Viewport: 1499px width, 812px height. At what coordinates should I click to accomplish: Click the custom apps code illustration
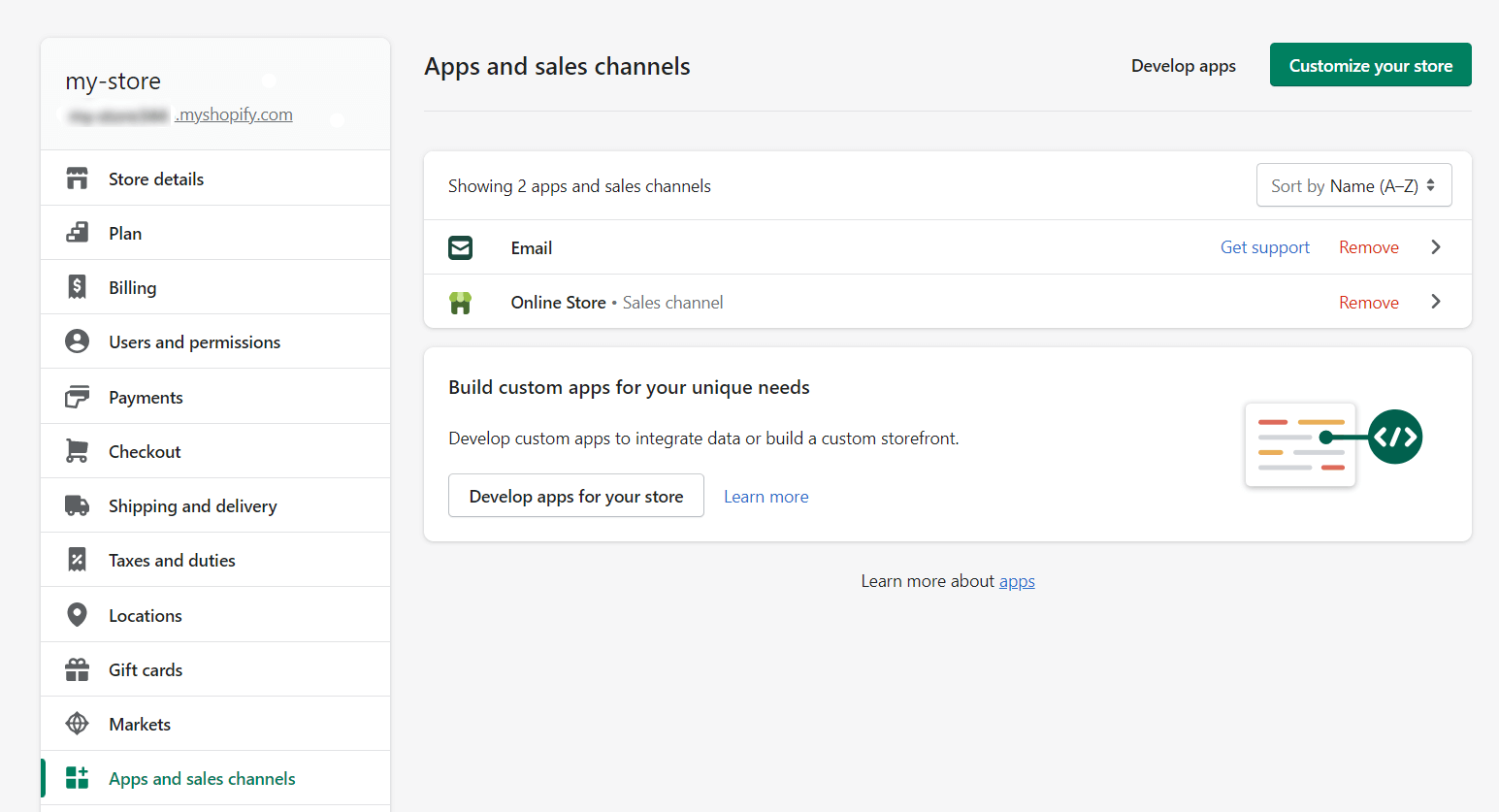(1333, 445)
